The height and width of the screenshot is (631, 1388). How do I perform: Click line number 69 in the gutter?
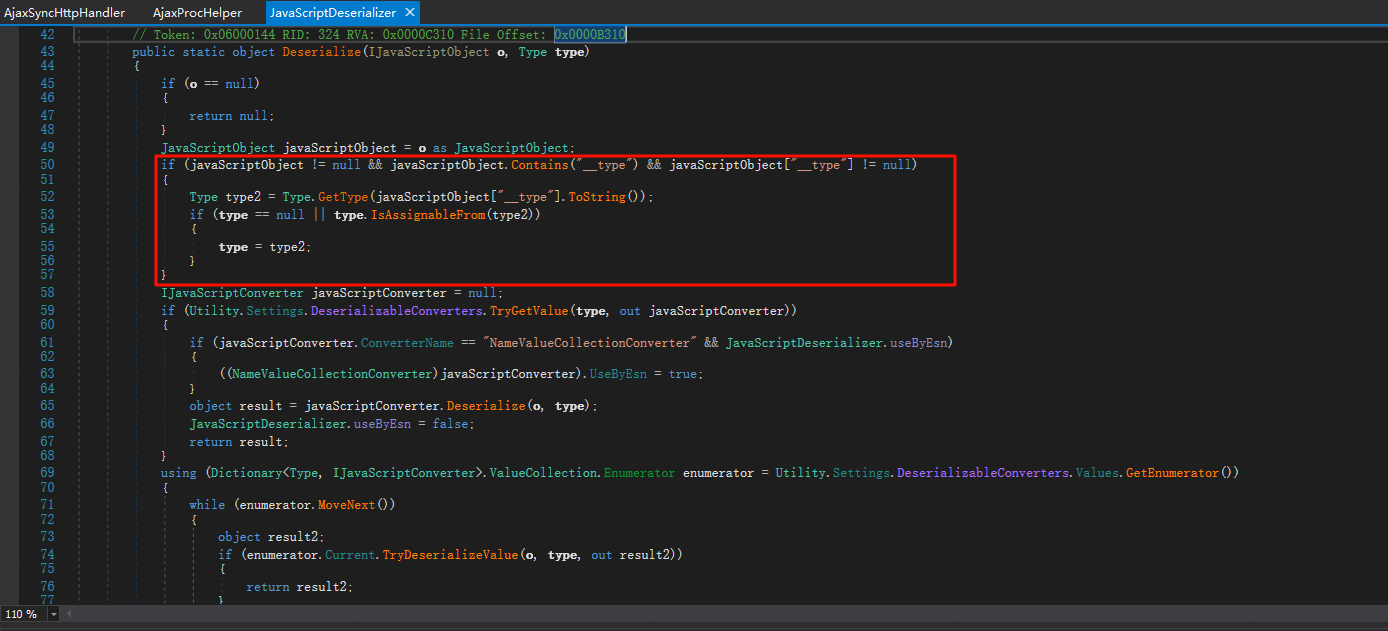coord(48,472)
